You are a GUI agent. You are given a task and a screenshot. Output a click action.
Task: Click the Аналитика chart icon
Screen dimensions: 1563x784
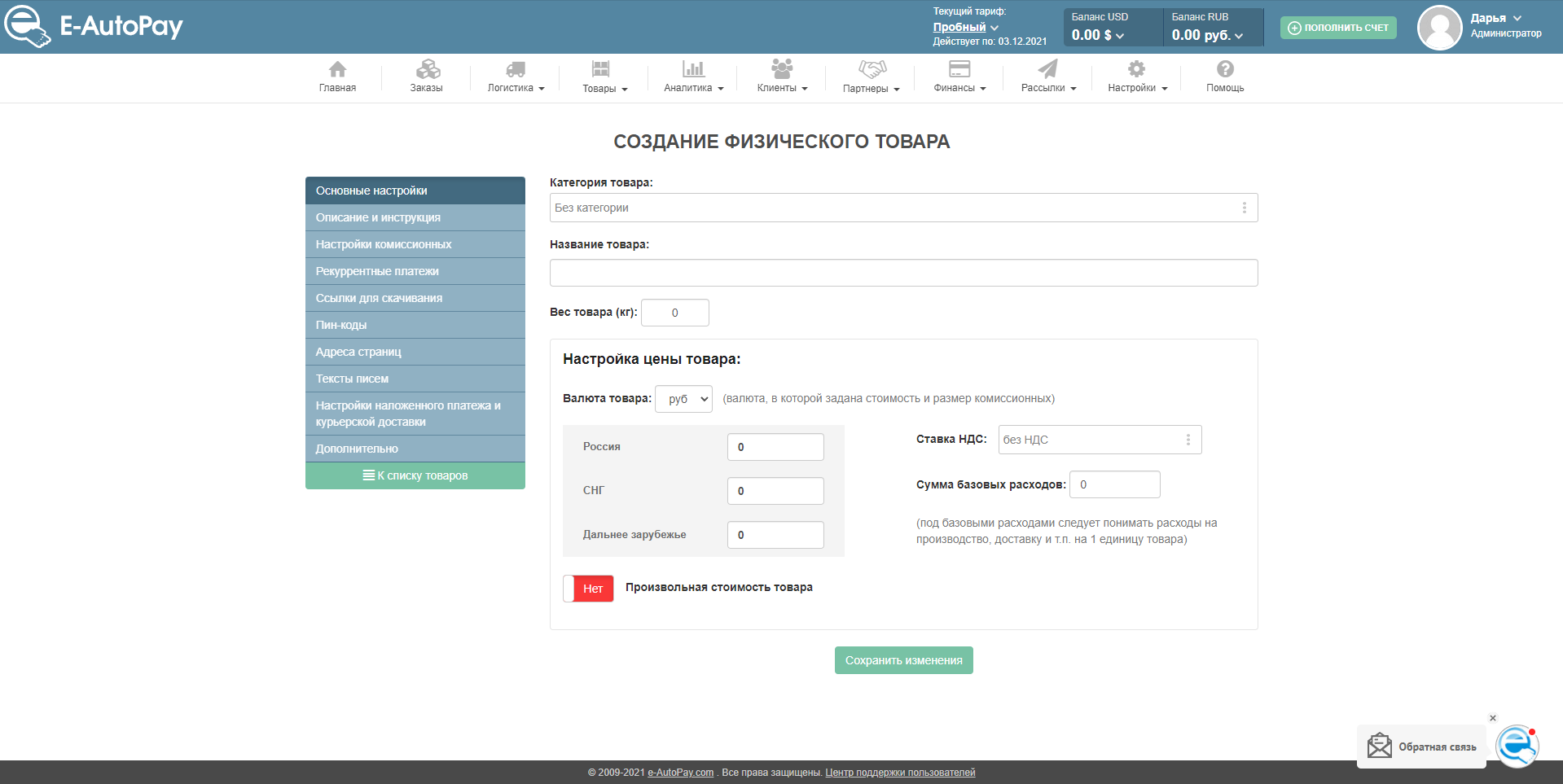[693, 69]
